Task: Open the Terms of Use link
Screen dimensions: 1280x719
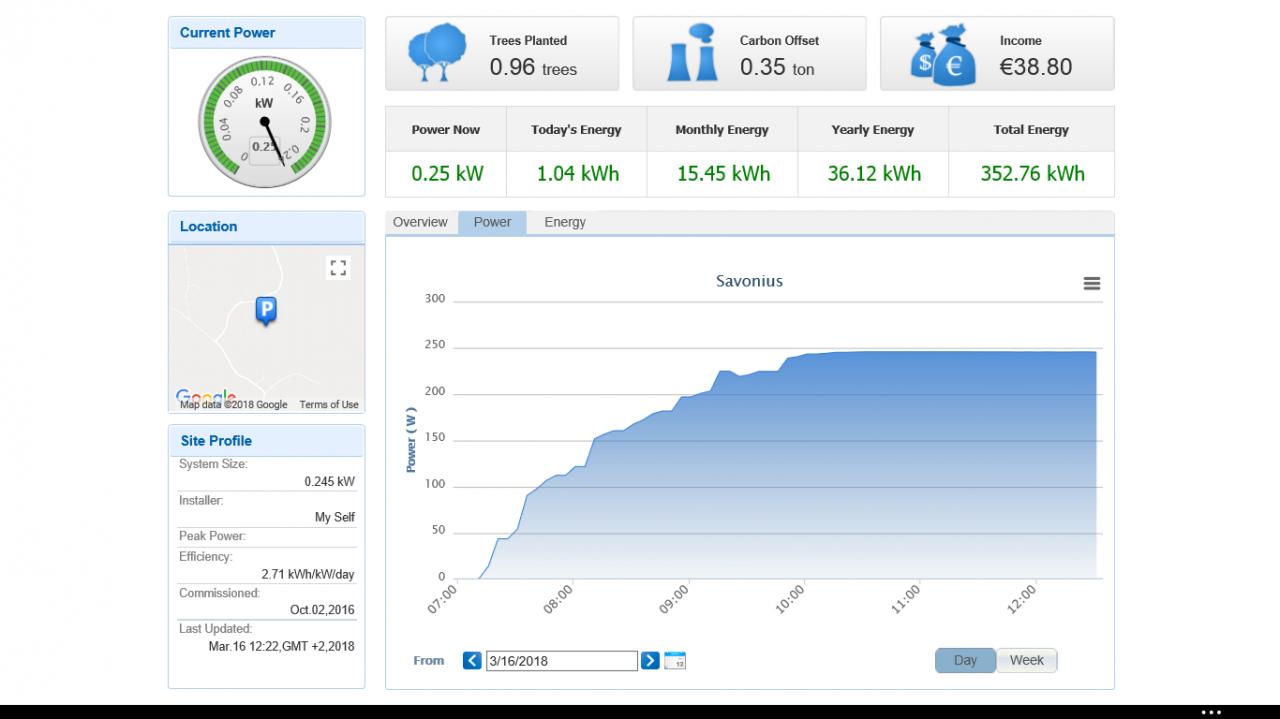Action: pos(329,405)
